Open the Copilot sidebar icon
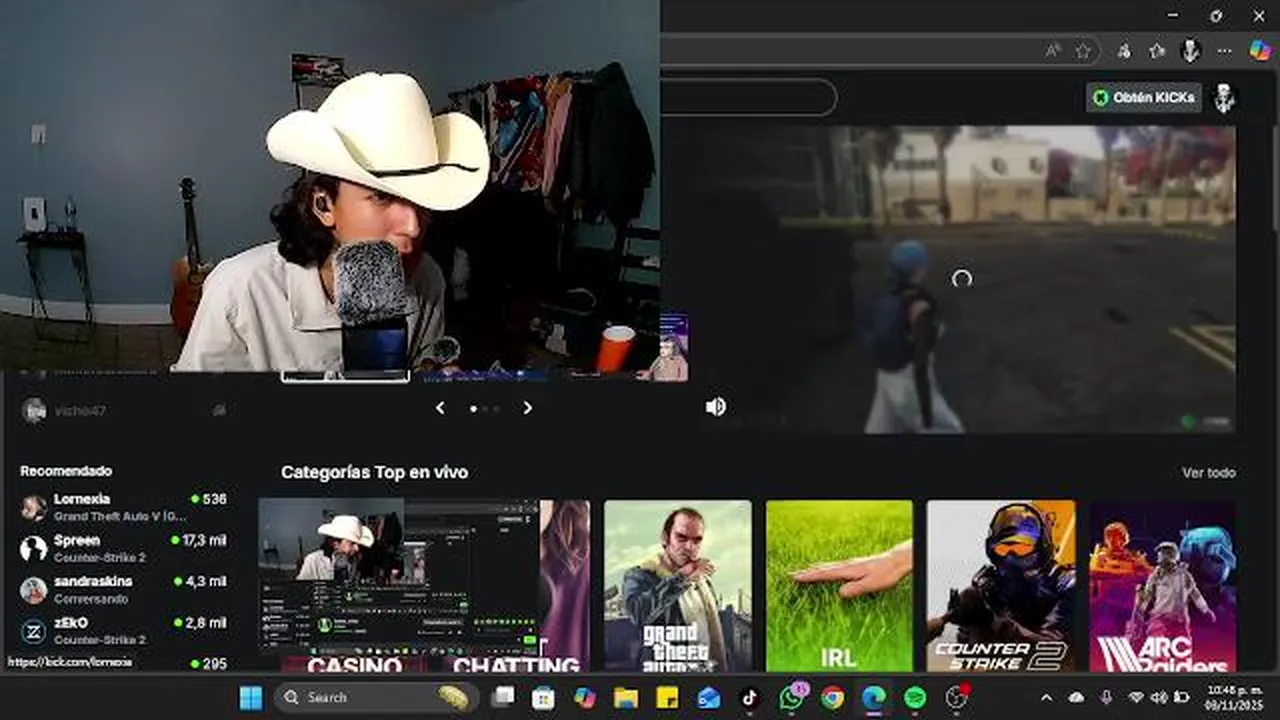 [1260, 50]
